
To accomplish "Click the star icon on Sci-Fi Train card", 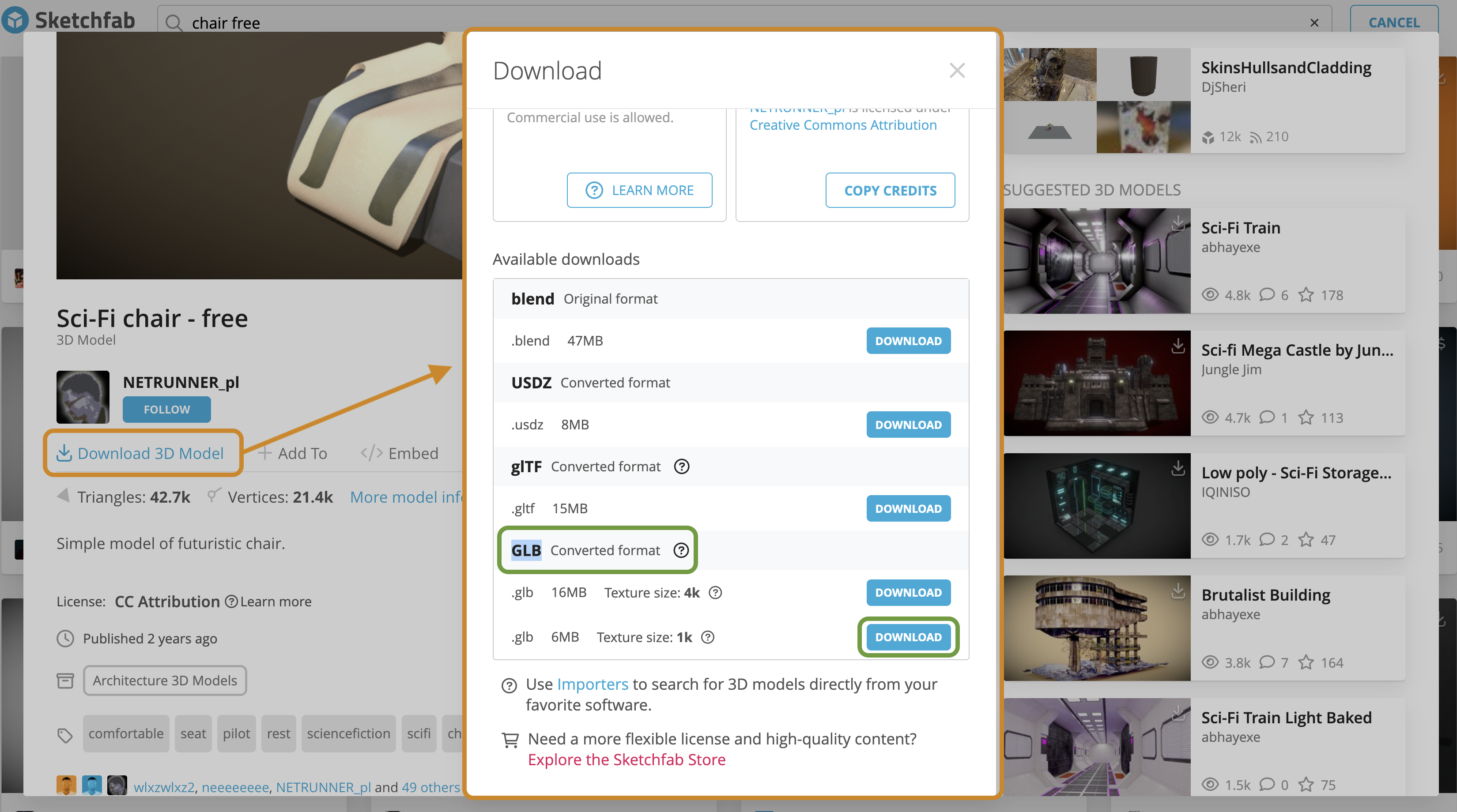I will pos(1306,295).
